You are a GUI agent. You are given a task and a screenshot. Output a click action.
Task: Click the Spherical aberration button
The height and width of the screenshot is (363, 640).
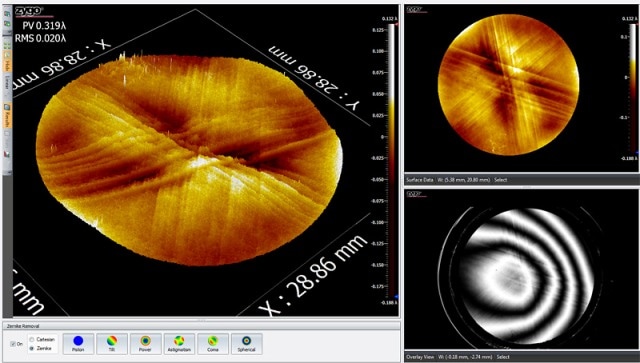pos(247,344)
